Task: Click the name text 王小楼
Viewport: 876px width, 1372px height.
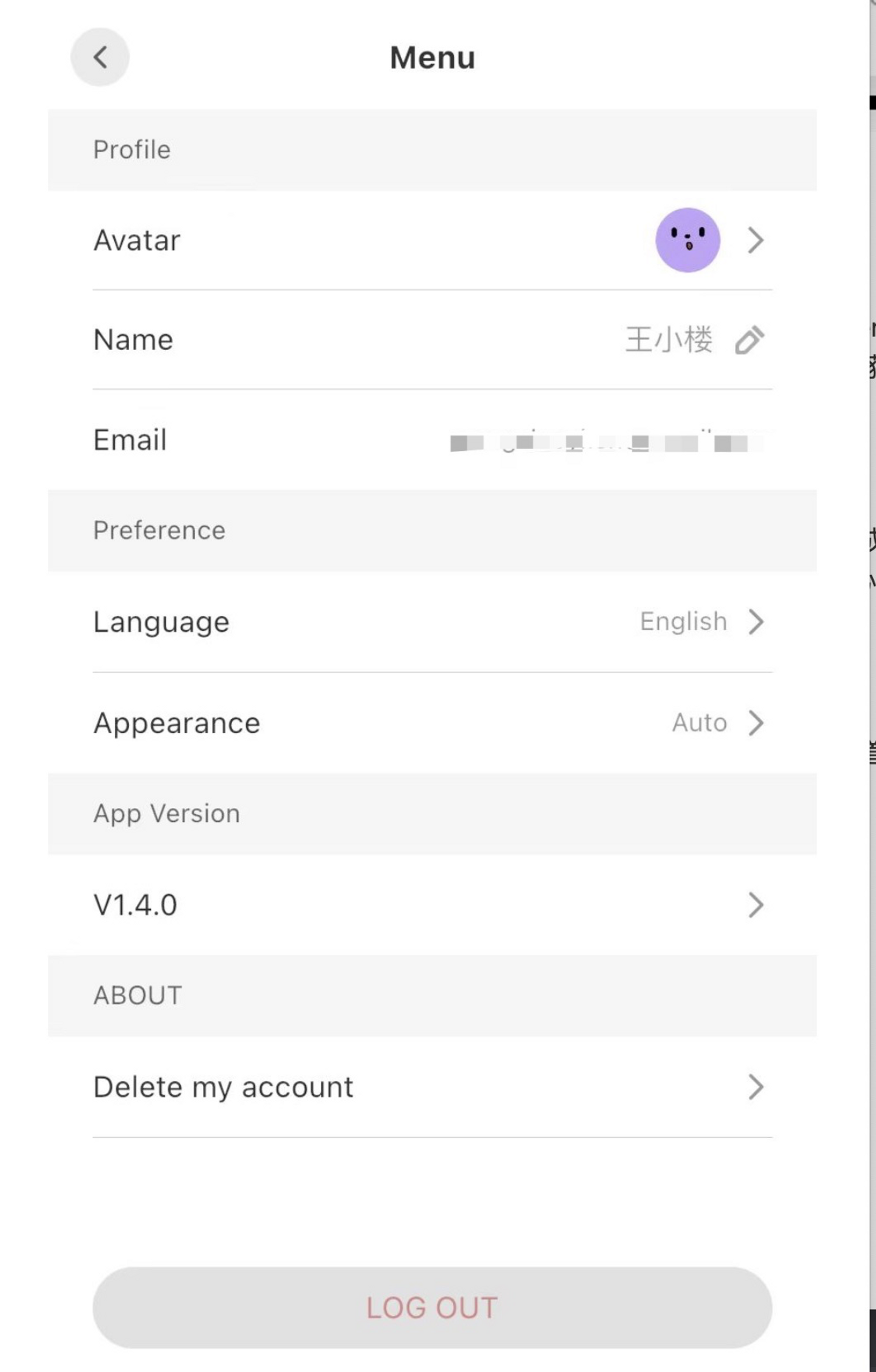Action: pyautogui.click(x=668, y=340)
